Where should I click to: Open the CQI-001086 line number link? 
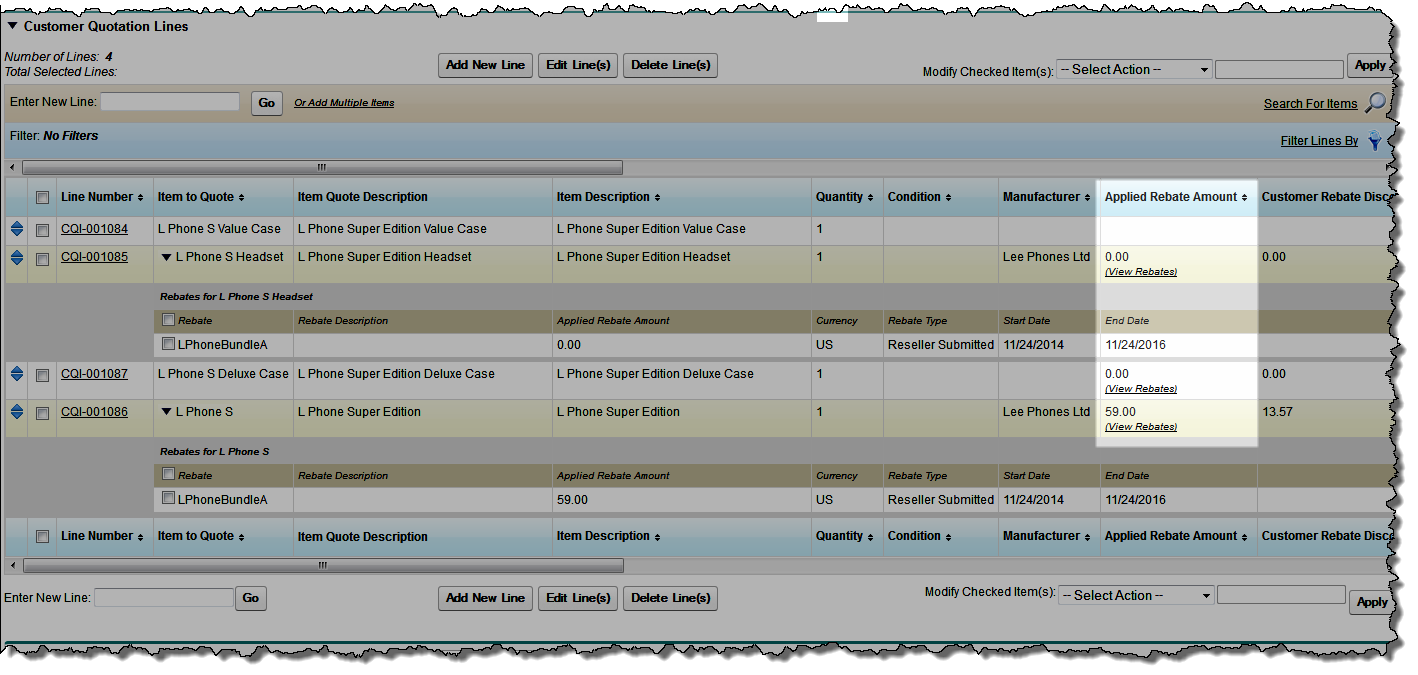click(x=94, y=412)
